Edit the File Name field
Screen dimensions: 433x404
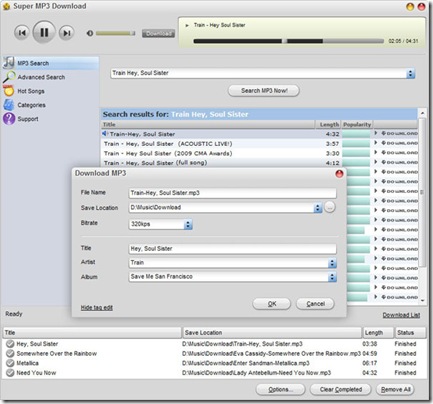tap(232, 193)
